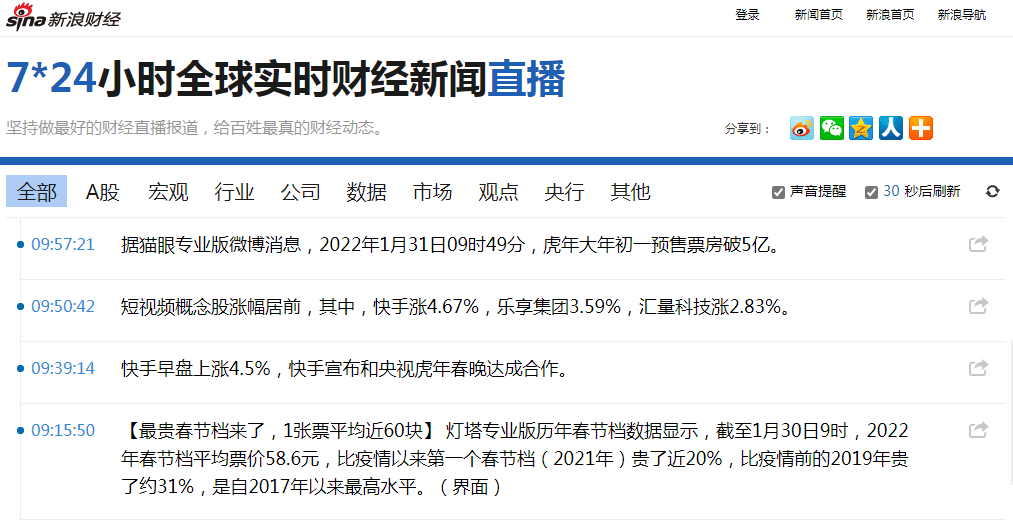The width and height of the screenshot is (1013, 522).
Task: Click the 09:39:14 timestamp
Action: coord(63,368)
